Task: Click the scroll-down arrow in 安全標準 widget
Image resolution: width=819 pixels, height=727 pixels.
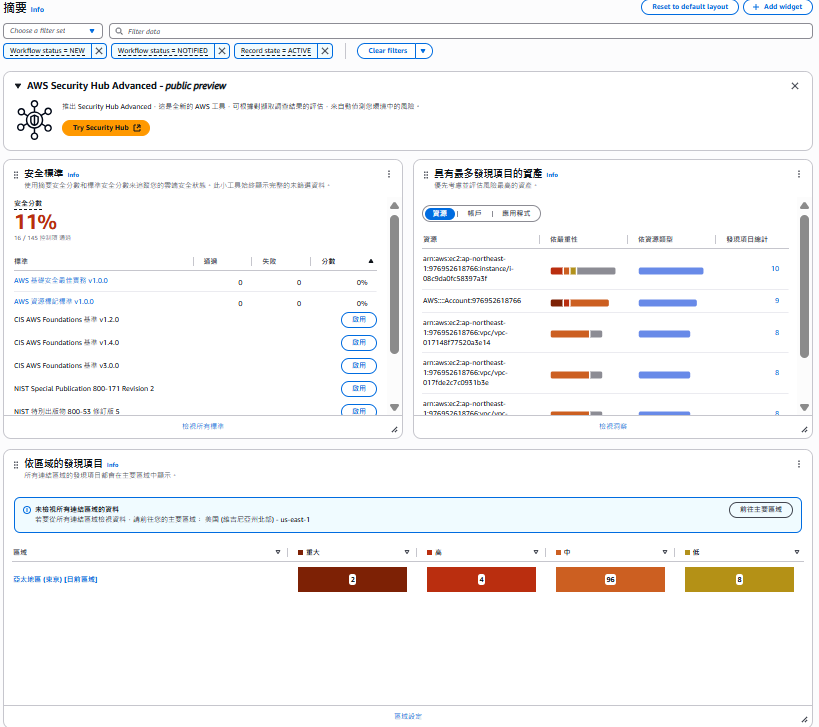Action: [x=394, y=407]
